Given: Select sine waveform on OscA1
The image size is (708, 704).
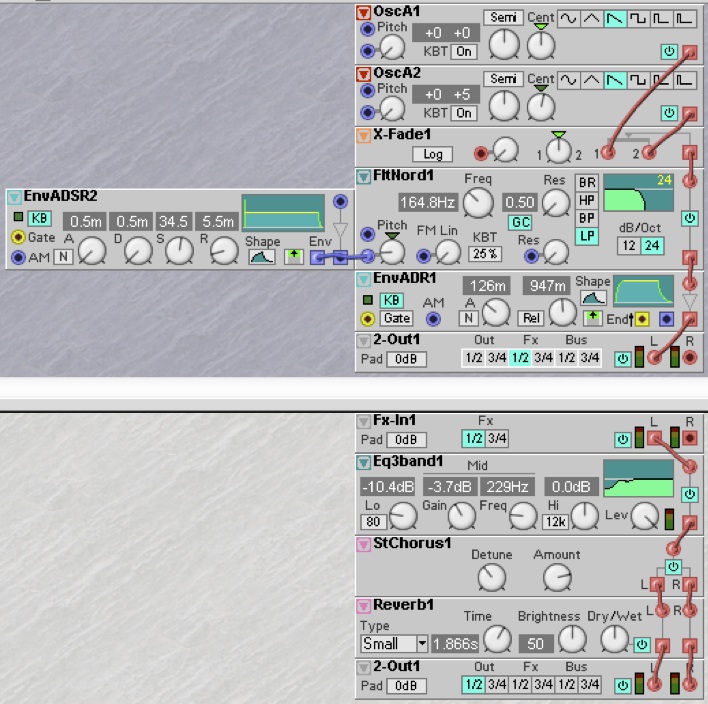Looking at the screenshot, I should pos(568,18).
